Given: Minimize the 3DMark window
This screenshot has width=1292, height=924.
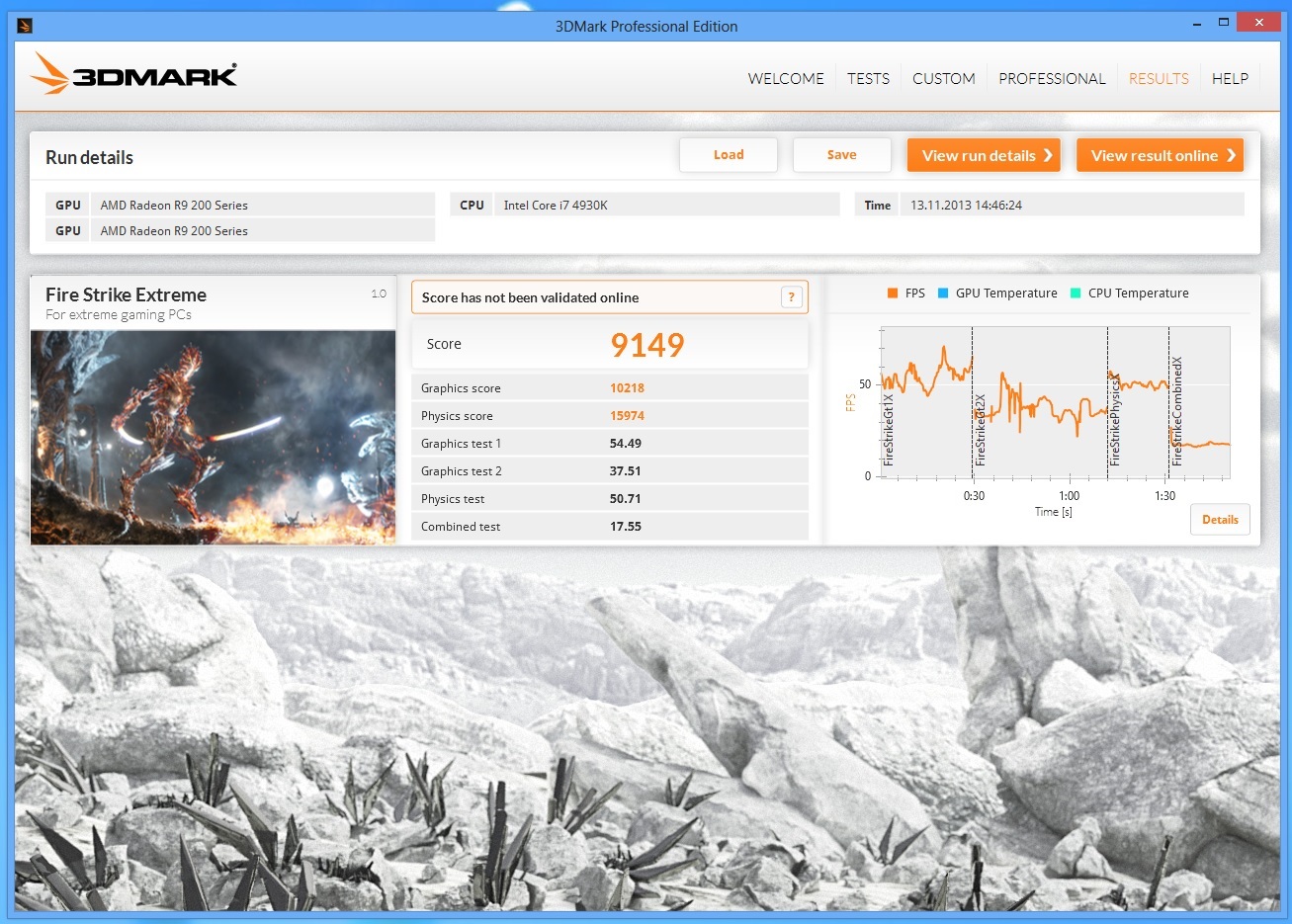Looking at the screenshot, I should (1197, 23).
